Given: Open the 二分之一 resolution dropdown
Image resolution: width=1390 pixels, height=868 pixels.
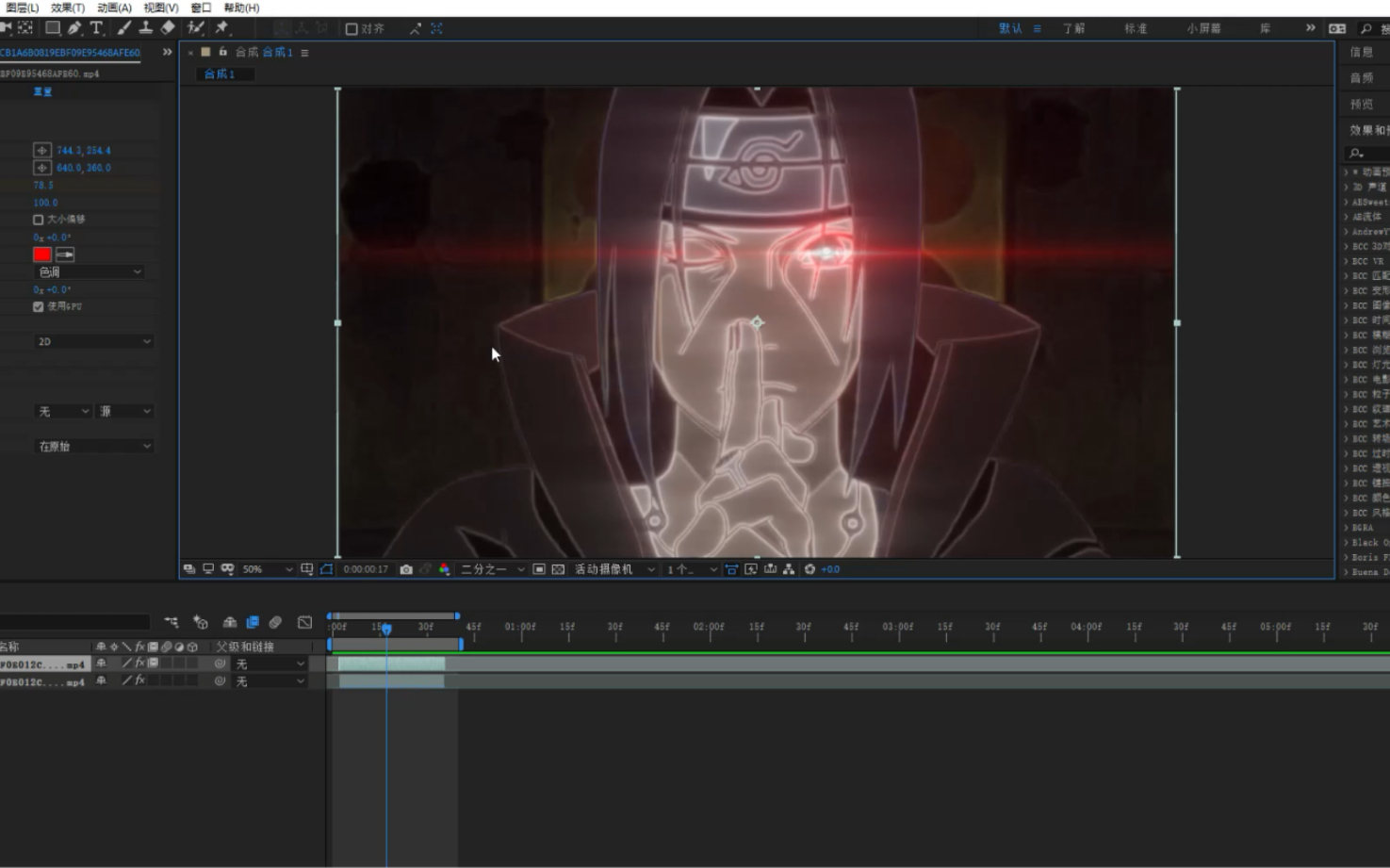Looking at the screenshot, I should coord(492,569).
